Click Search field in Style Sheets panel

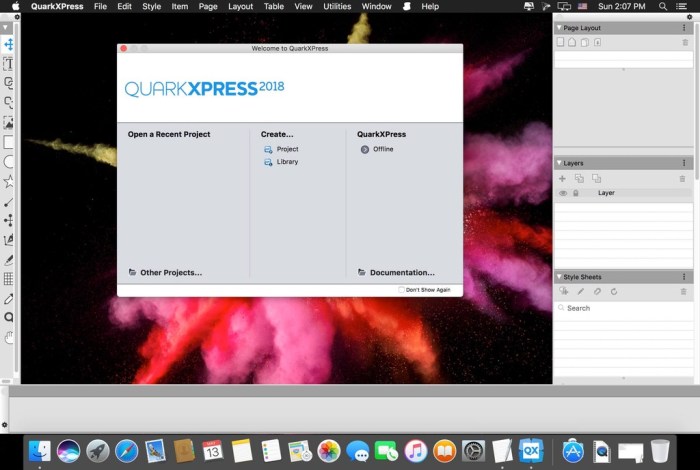(x=624, y=308)
